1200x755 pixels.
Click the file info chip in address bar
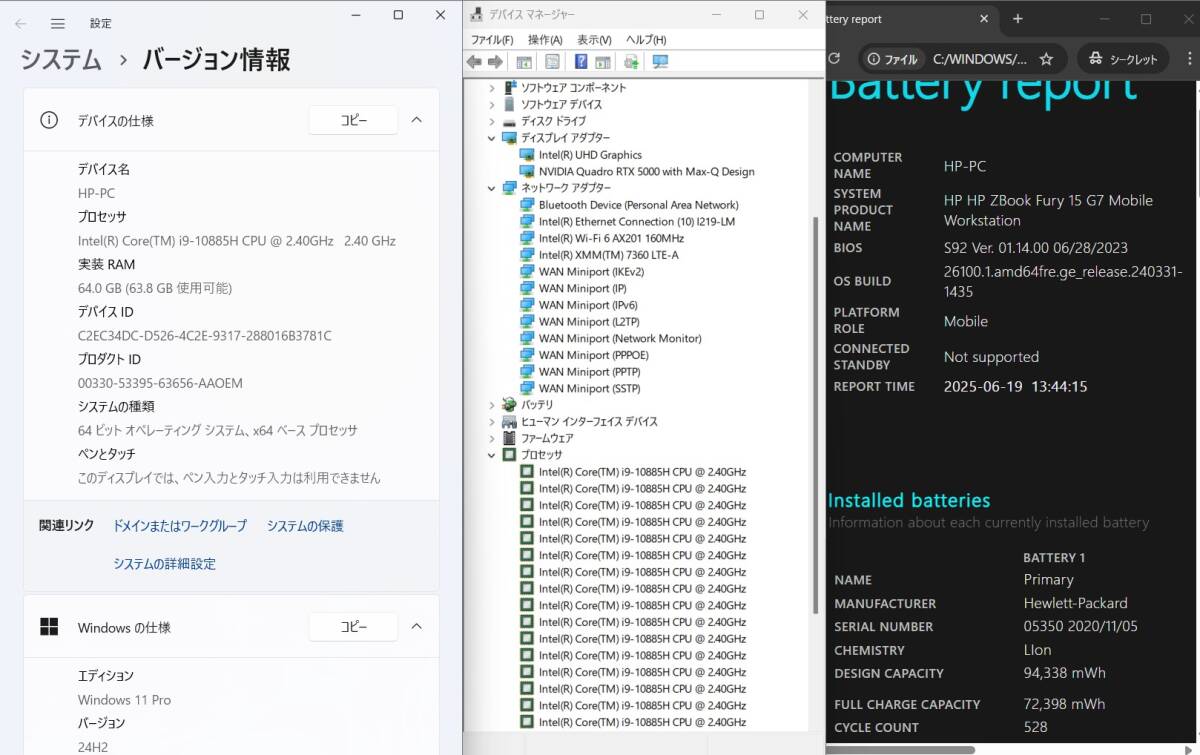click(x=892, y=59)
